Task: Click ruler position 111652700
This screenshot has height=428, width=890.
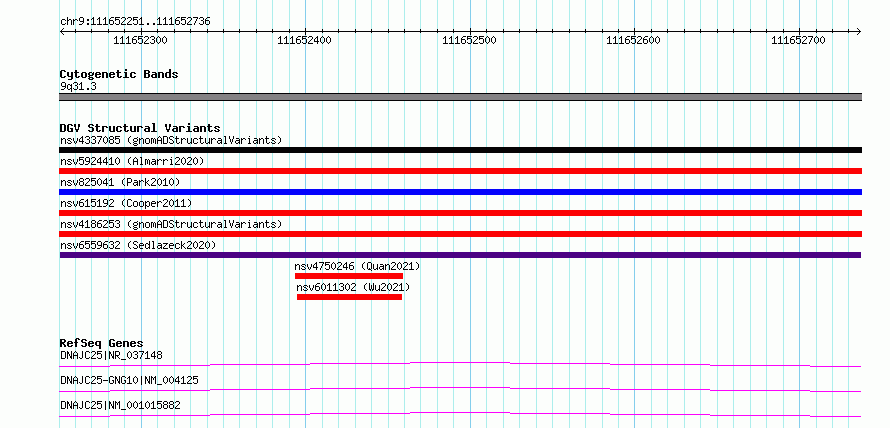Action: coord(799,40)
